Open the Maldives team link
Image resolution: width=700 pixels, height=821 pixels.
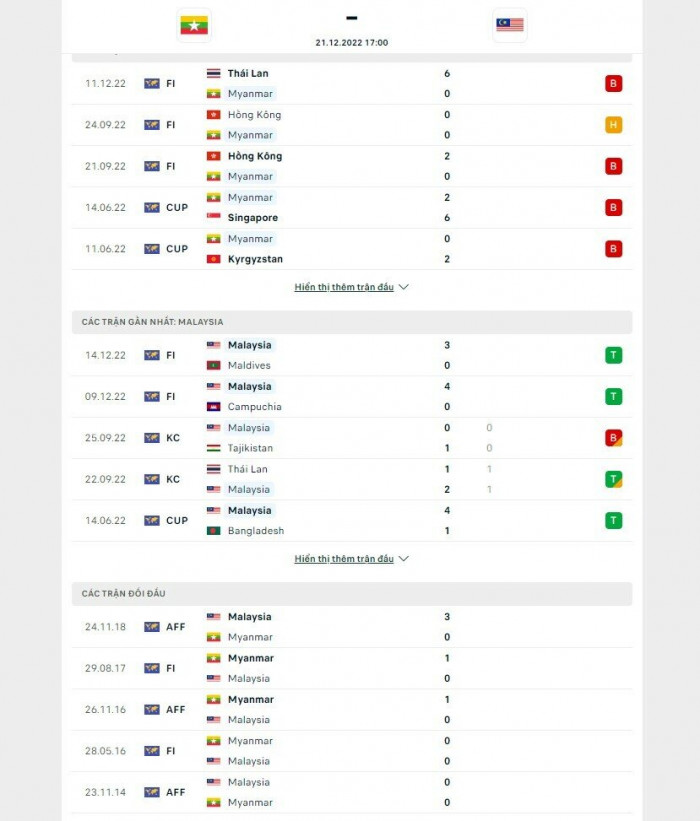coord(249,366)
